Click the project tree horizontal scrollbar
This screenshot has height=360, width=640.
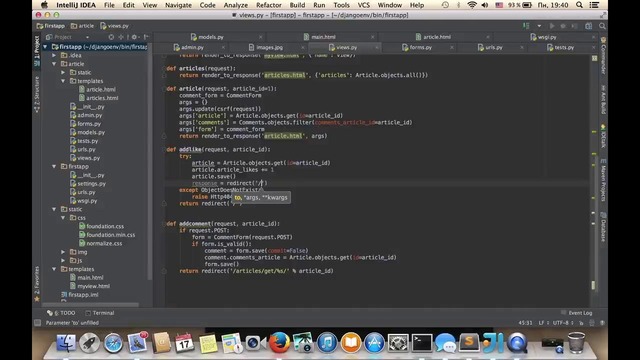pyautogui.click(x=91, y=304)
